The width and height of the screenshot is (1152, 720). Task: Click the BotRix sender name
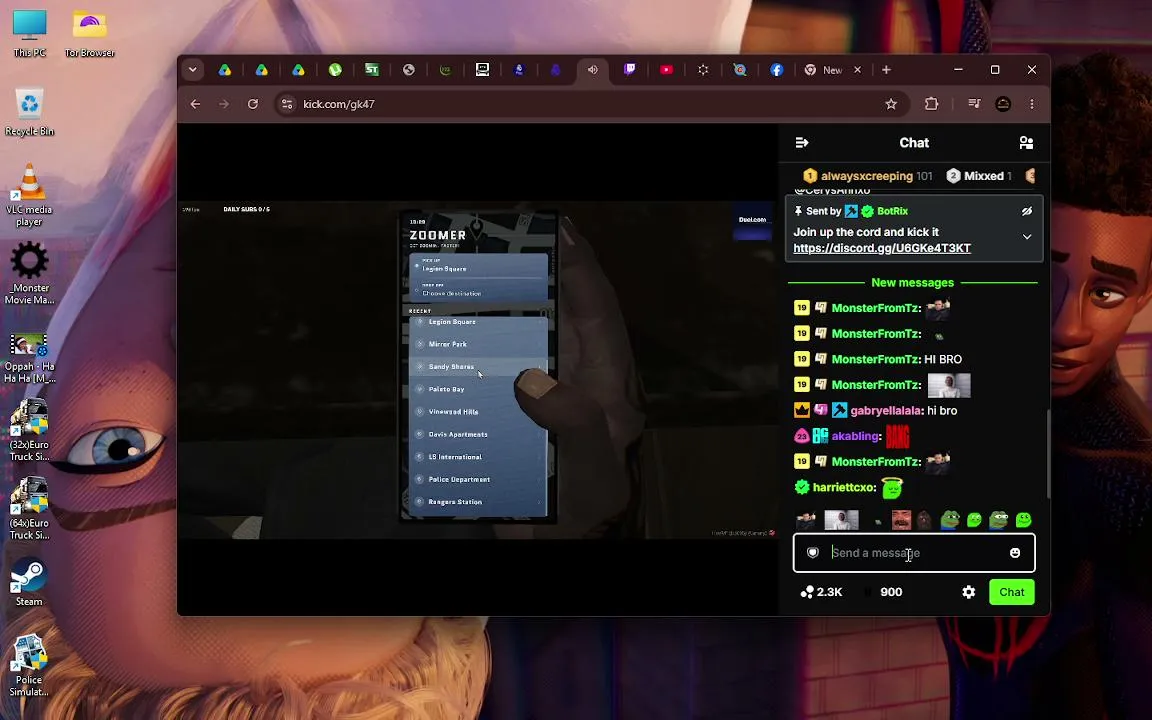pos(892,211)
